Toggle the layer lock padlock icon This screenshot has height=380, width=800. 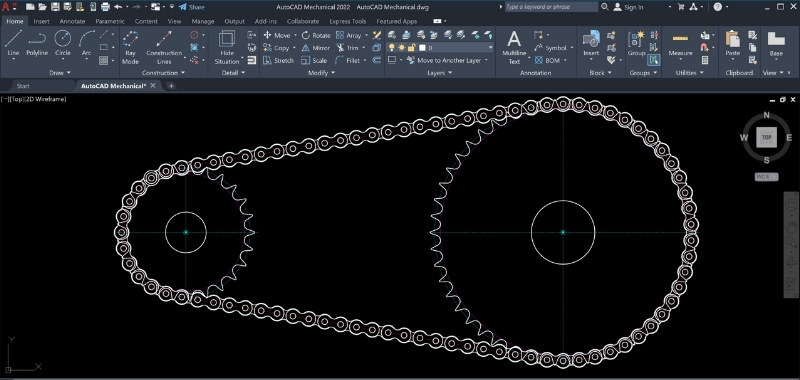tap(411, 47)
